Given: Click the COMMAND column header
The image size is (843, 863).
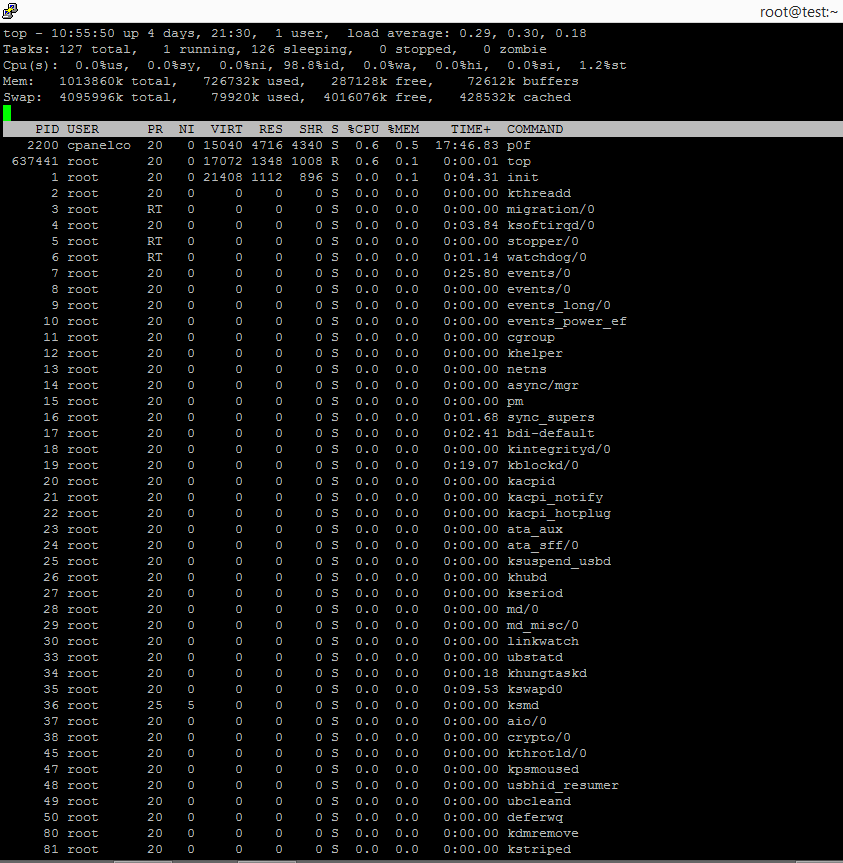Looking at the screenshot, I should pyautogui.click(x=535, y=129).
